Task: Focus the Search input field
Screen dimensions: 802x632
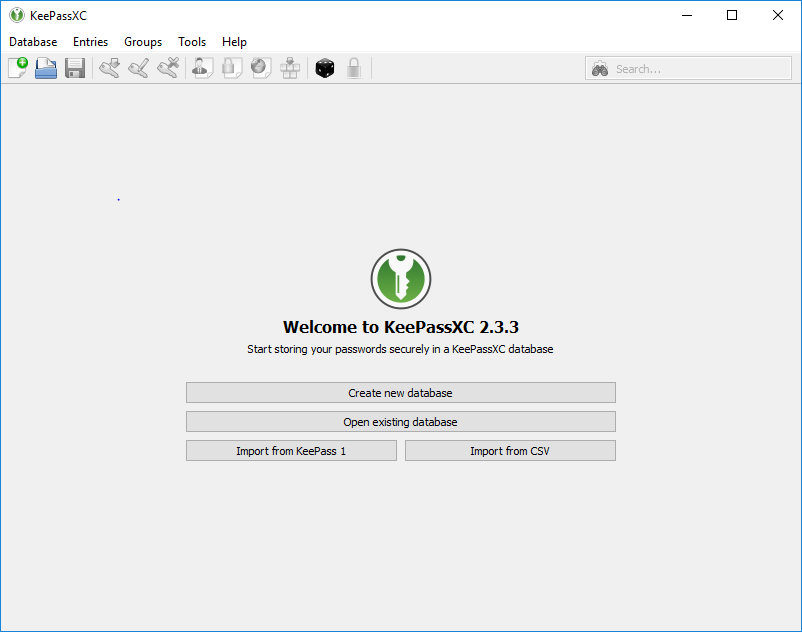Action: (x=688, y=69)
